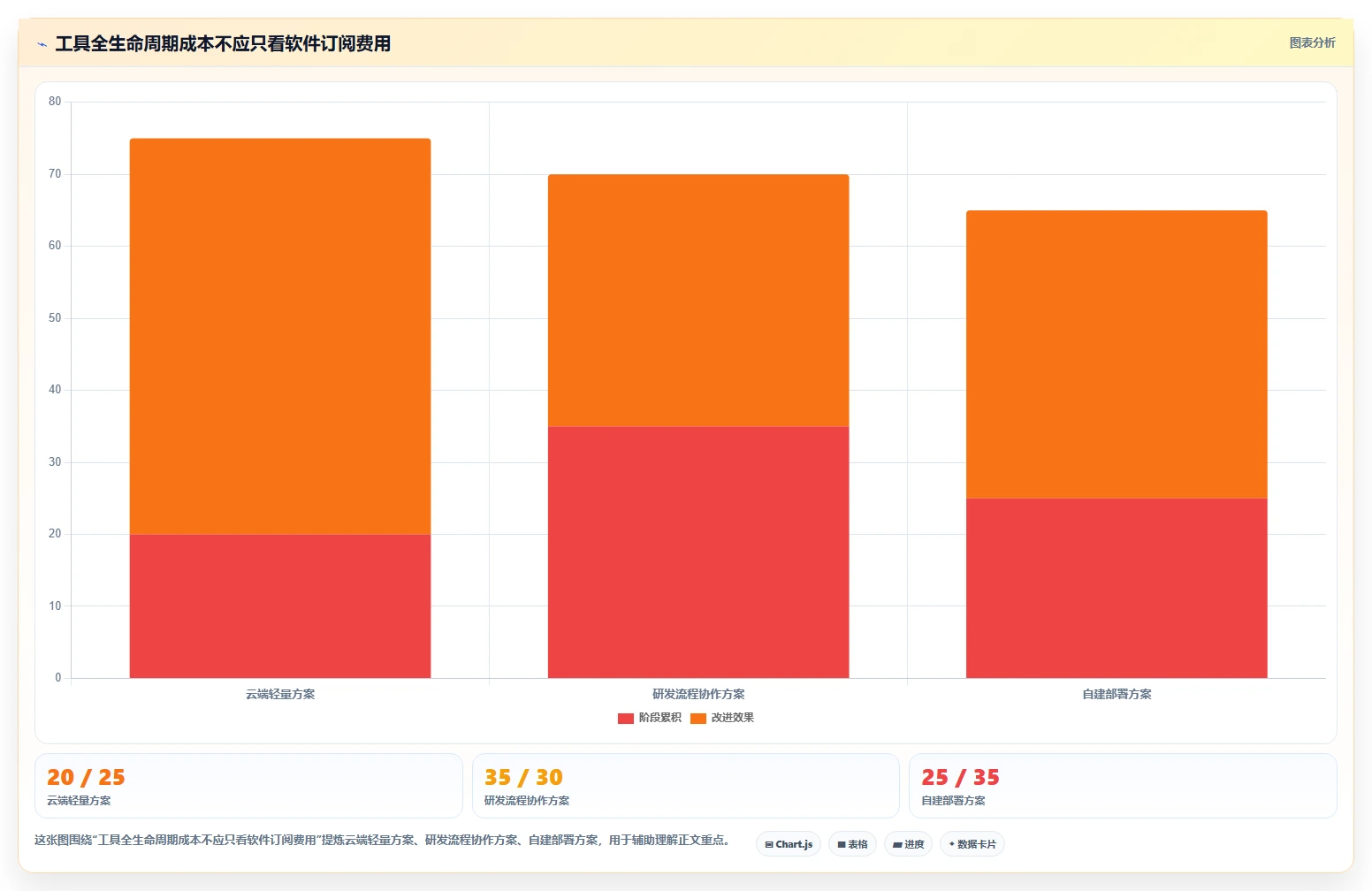The height and width of the screenshot is (891, 1372).
Task: Open the 35 / 30 data card
Action: 685,786
